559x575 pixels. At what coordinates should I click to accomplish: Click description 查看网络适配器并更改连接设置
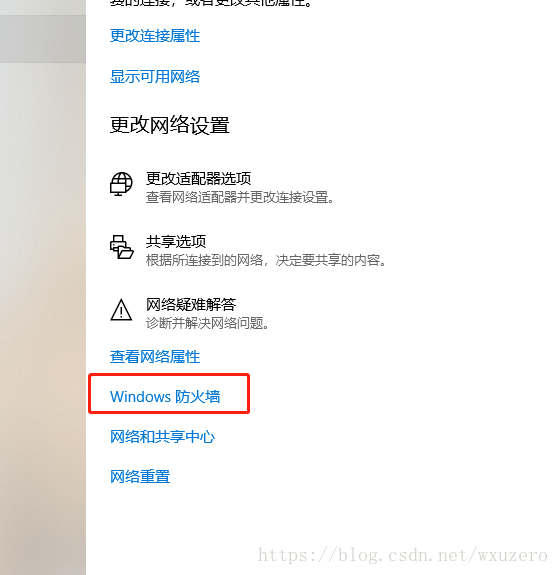click(240, 197)
